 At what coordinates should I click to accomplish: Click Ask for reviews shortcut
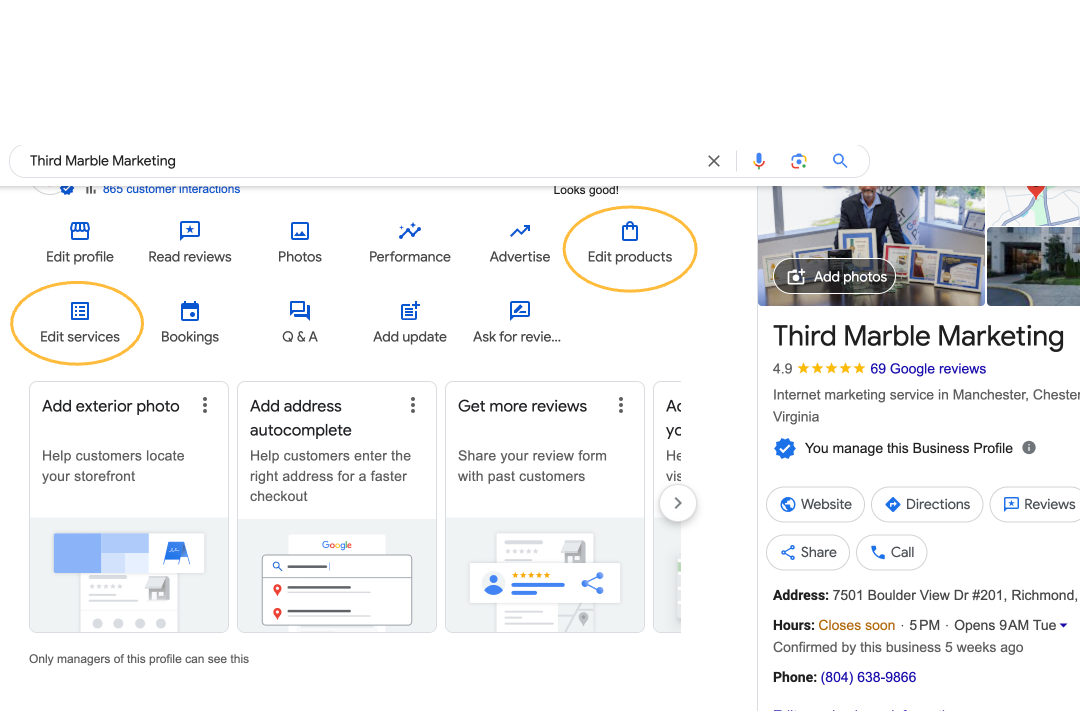pos(517,322)
